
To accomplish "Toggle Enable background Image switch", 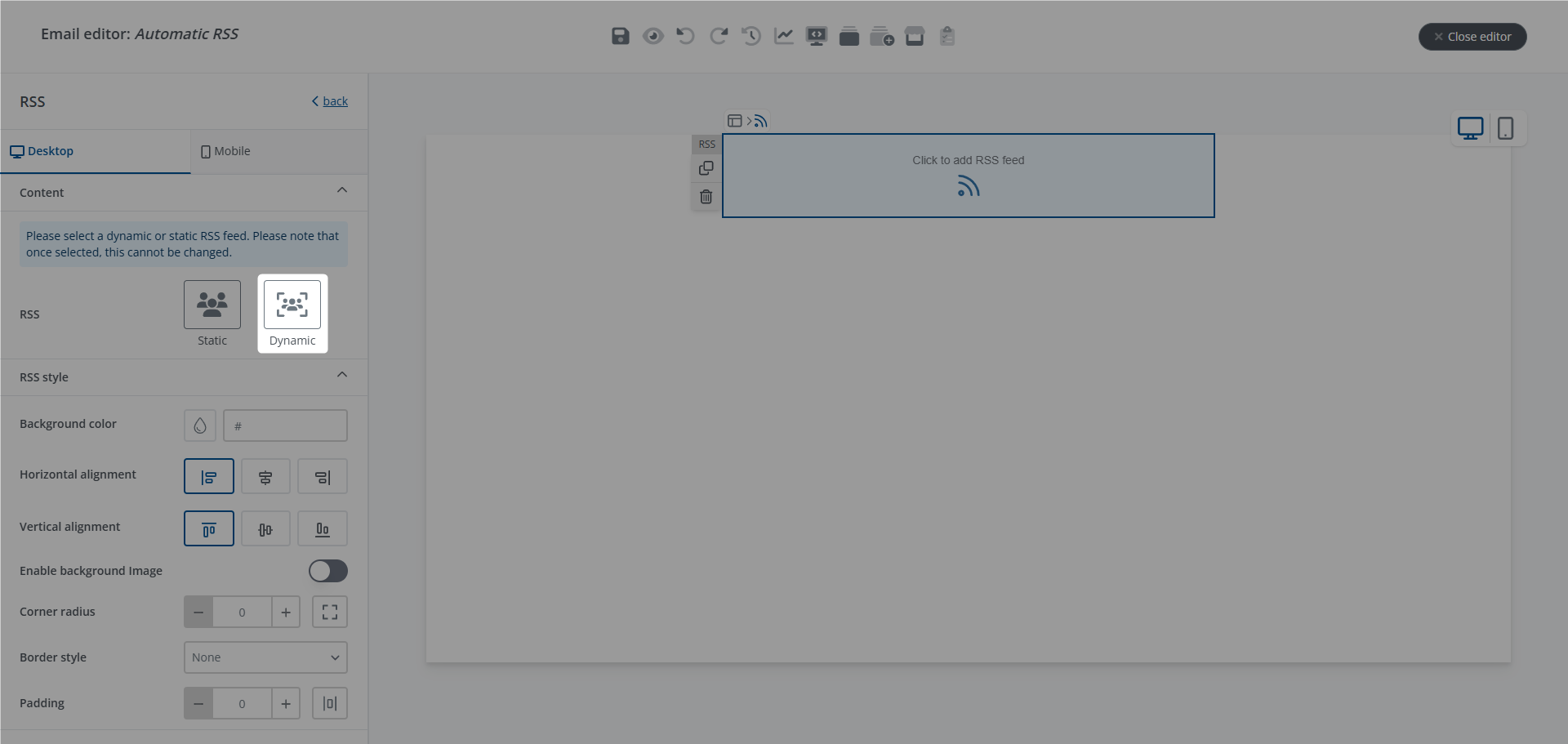I will coord(328,571).
